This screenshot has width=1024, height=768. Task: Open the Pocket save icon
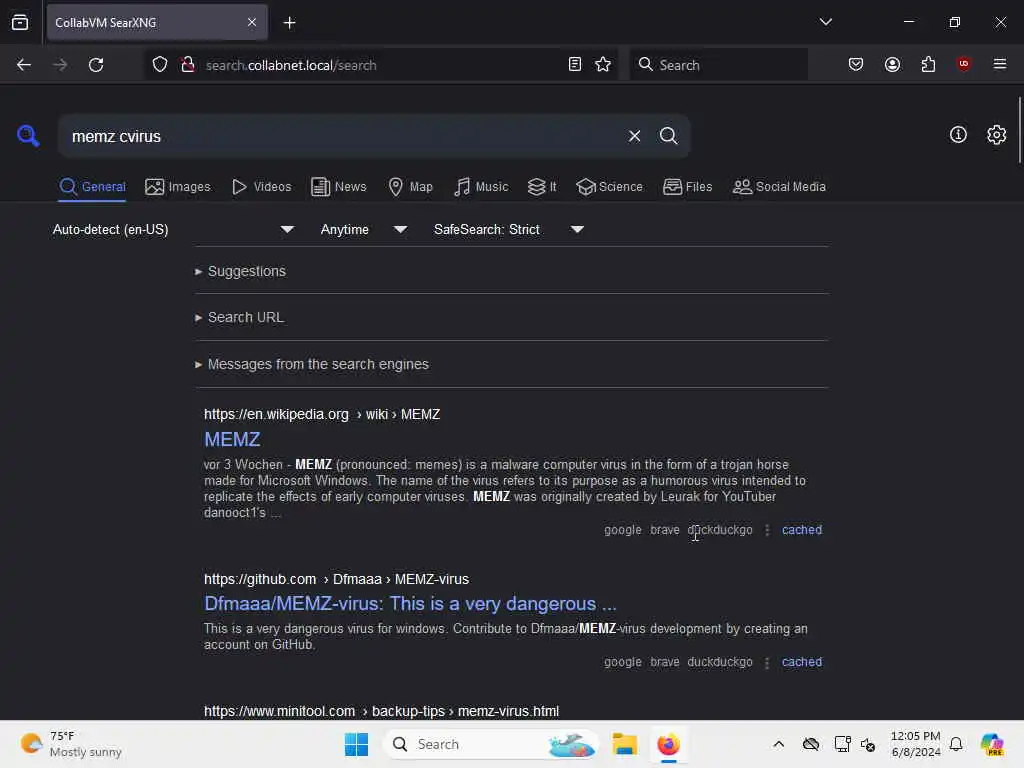(856, 65)
